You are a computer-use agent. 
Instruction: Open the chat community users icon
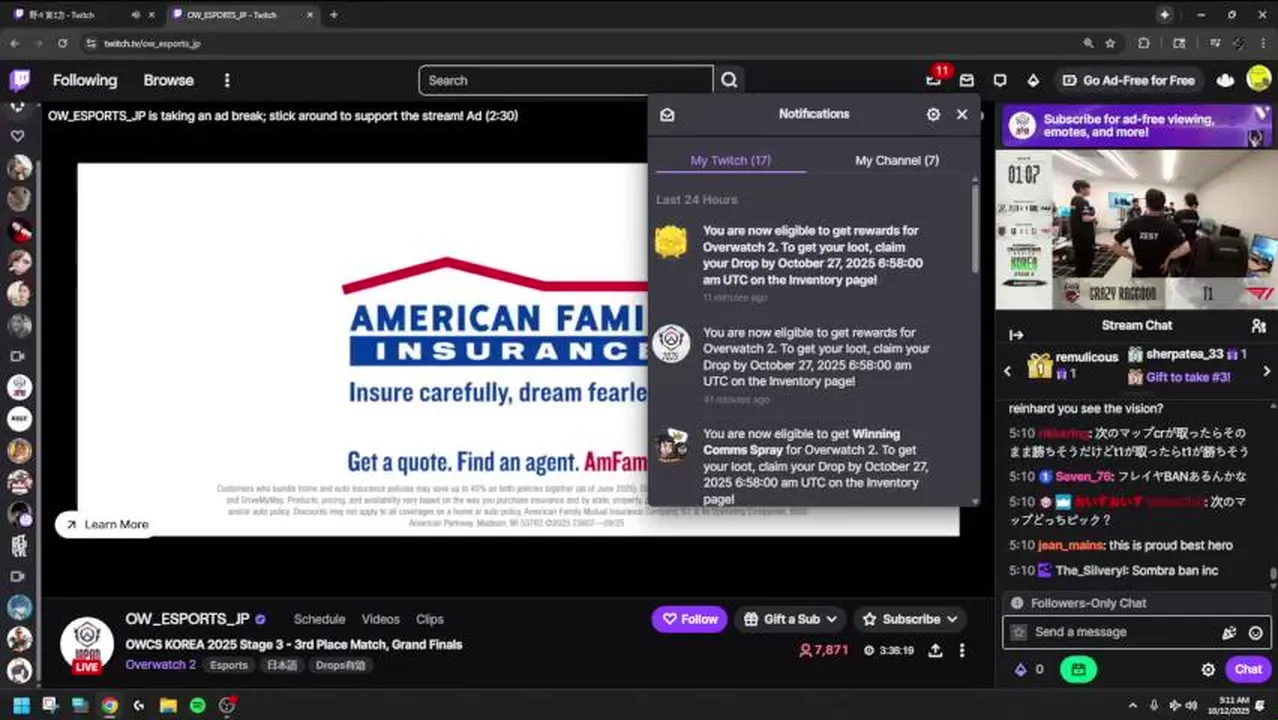point(1258,326)
